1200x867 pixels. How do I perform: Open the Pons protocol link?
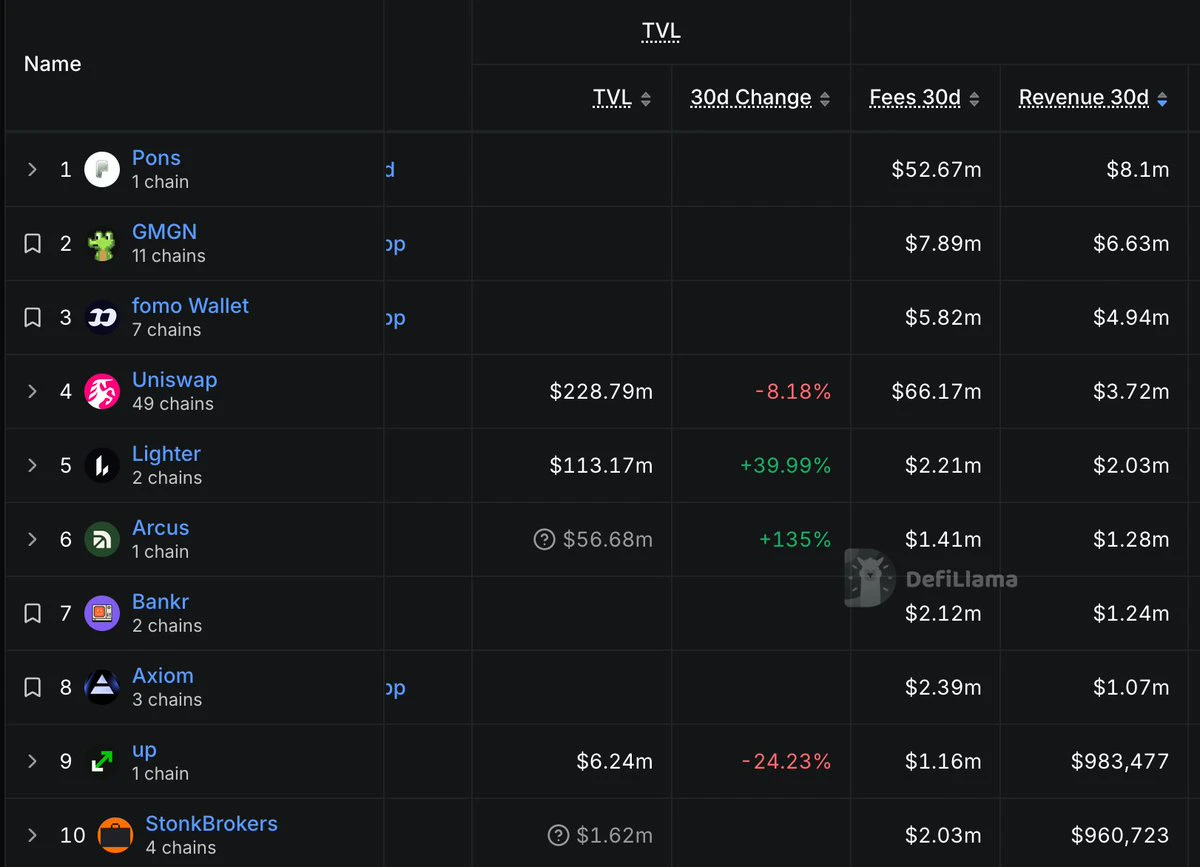click(x=156, y=158)
